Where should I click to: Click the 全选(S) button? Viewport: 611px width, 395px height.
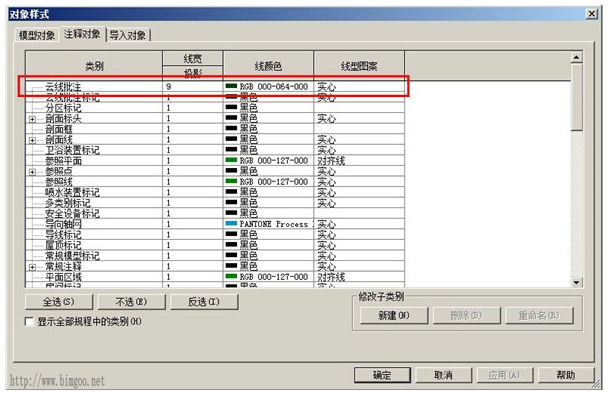[x=59, y=302]
